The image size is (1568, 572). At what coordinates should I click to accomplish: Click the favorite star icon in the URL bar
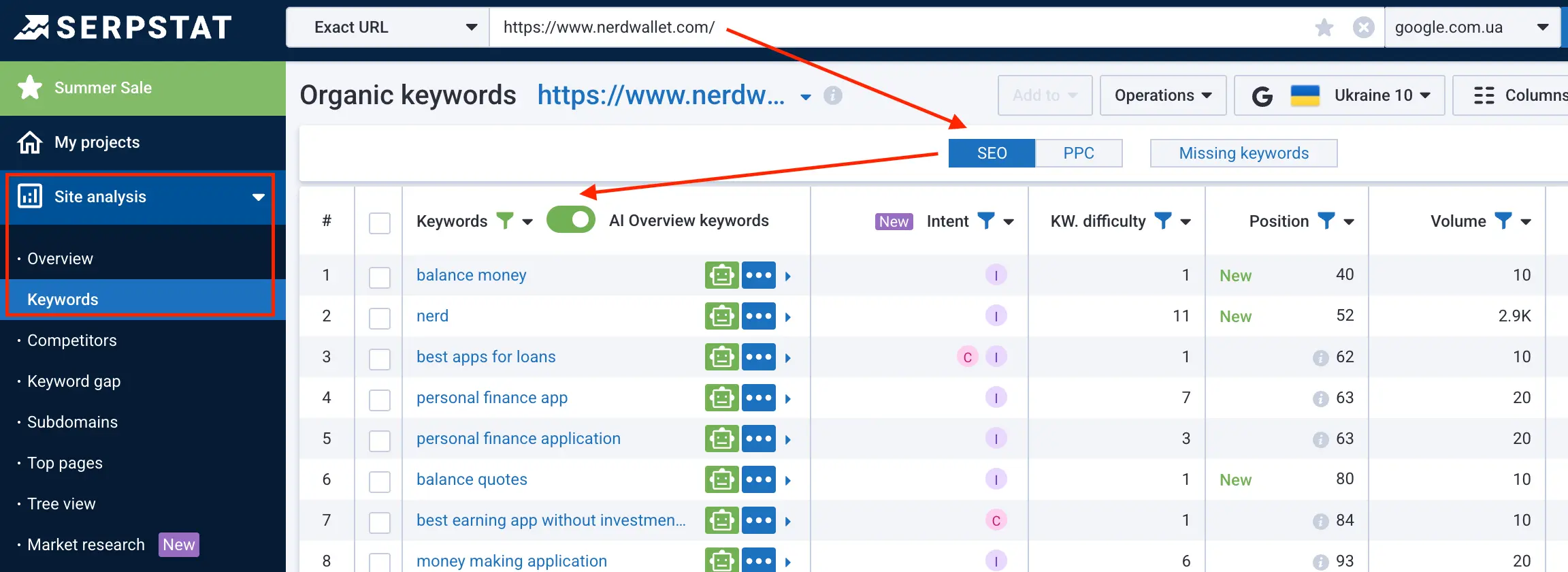point(1324,27)
